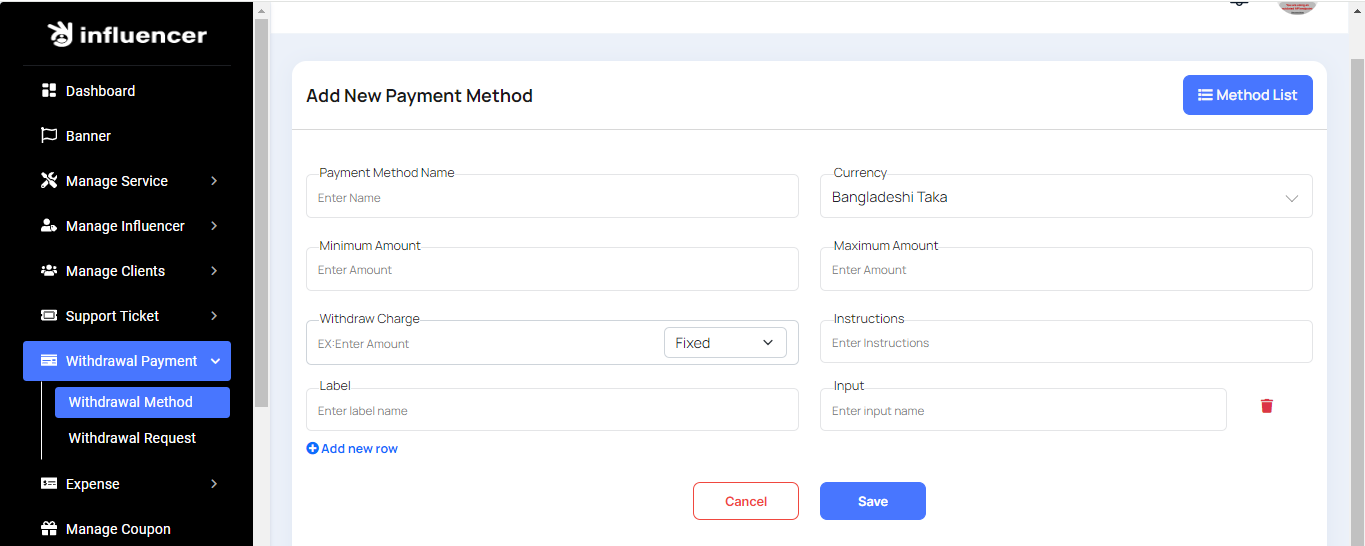The image size is (1365, 546).
Task: Click the Manage Coupon gift icon
Action: [x=48, y=529]
